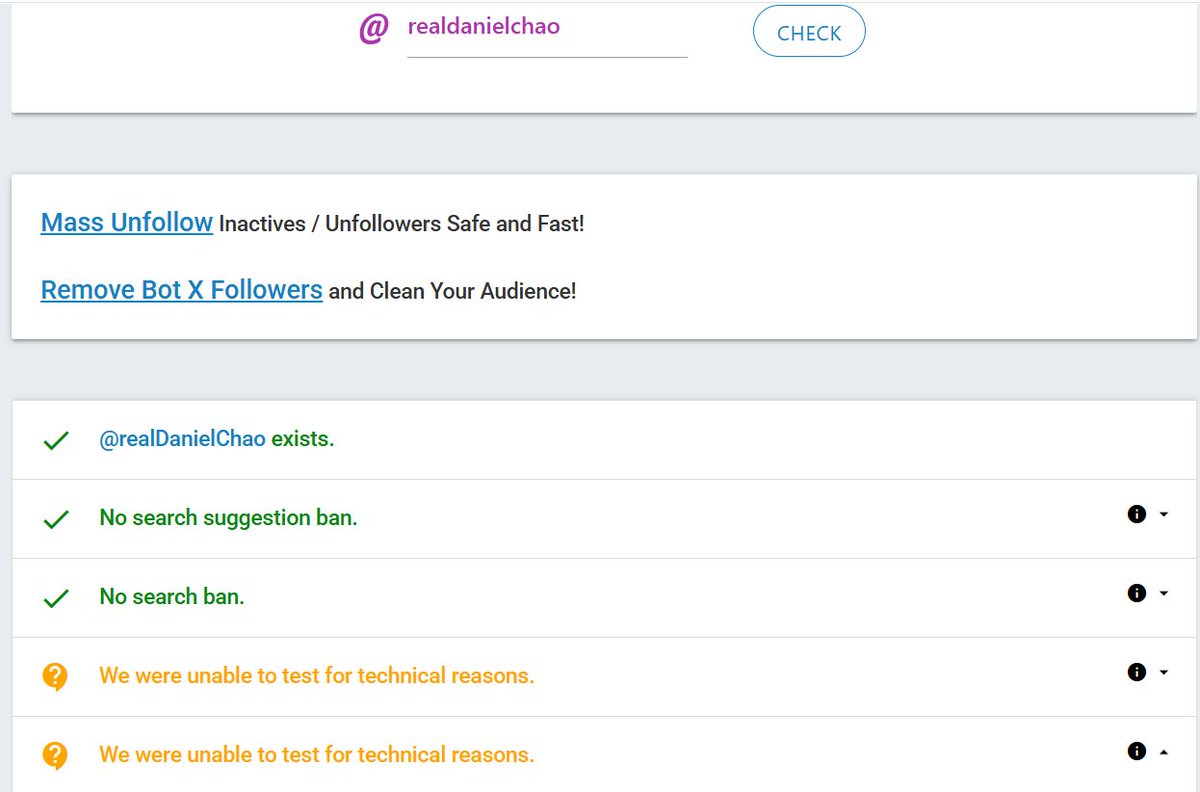Collapse the last unable-to-test row details

(1163, 752)
